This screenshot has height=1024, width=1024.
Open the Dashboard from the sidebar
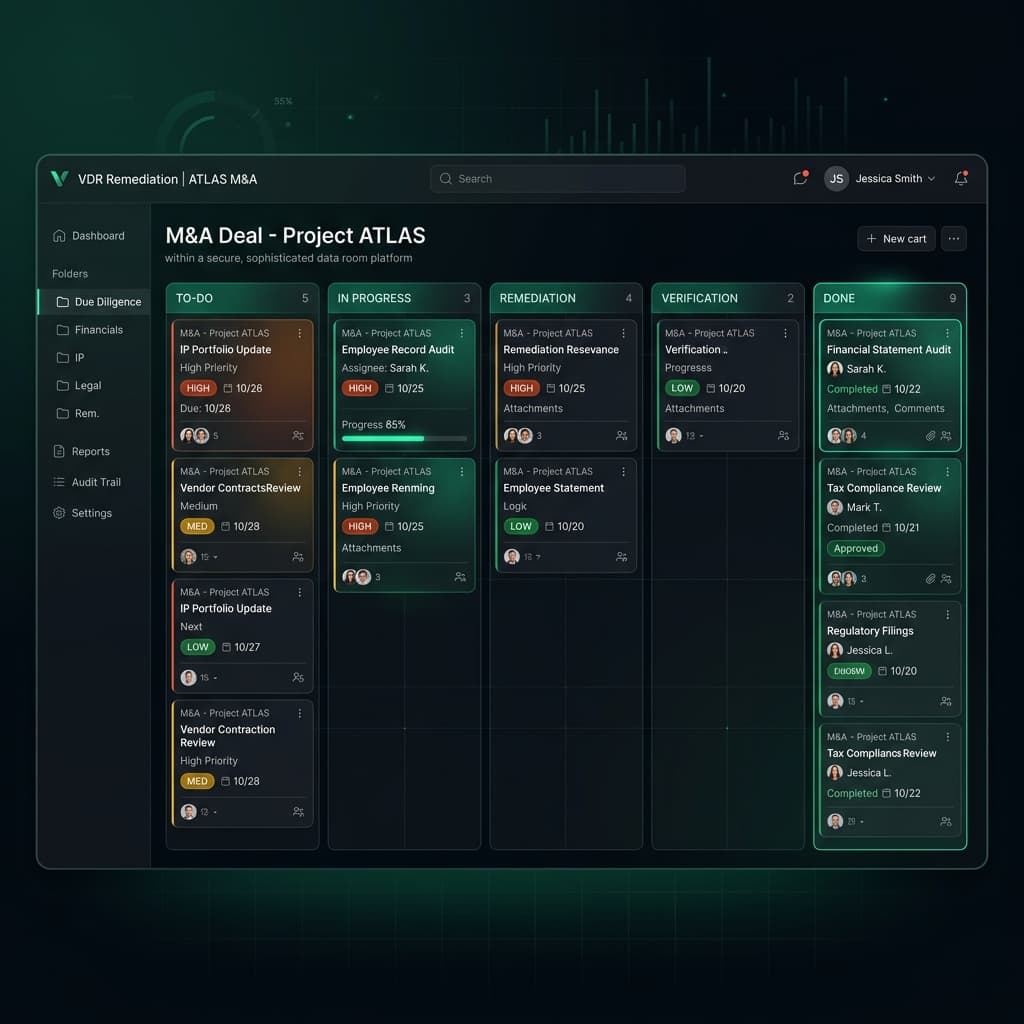(90, 235)
